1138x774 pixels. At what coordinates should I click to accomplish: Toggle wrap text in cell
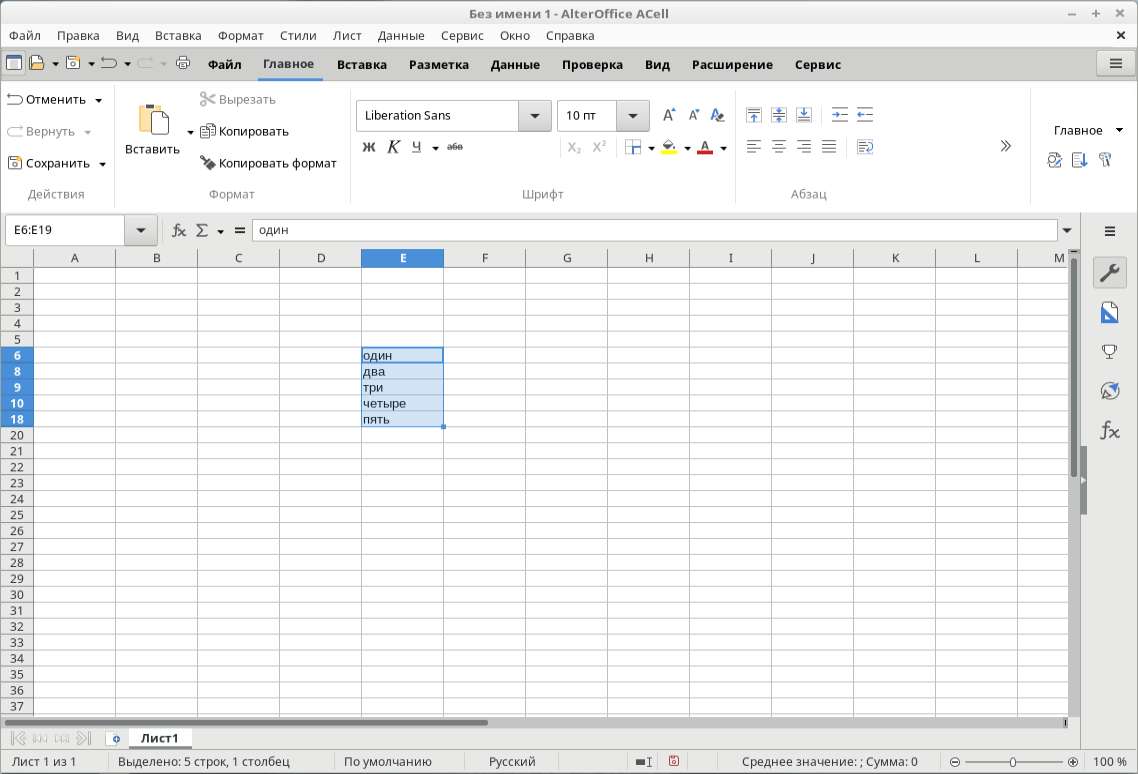tap(865, 147)
